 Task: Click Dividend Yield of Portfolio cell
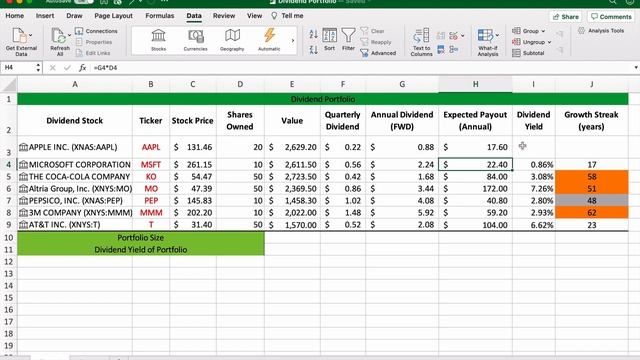pyautogui.click(x=141, y=250)
